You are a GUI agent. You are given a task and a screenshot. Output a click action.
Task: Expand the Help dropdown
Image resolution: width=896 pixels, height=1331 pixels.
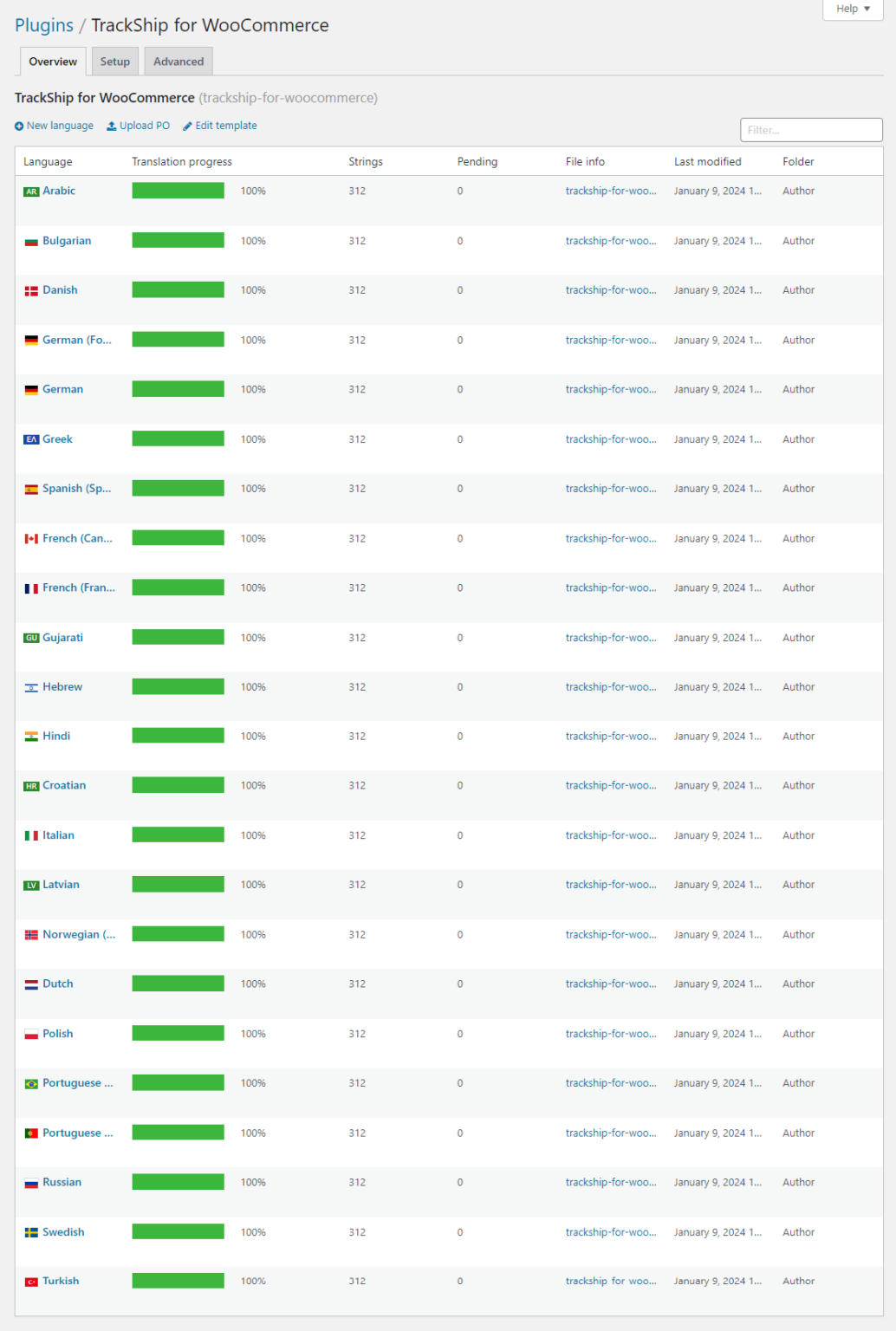point(853,9)
